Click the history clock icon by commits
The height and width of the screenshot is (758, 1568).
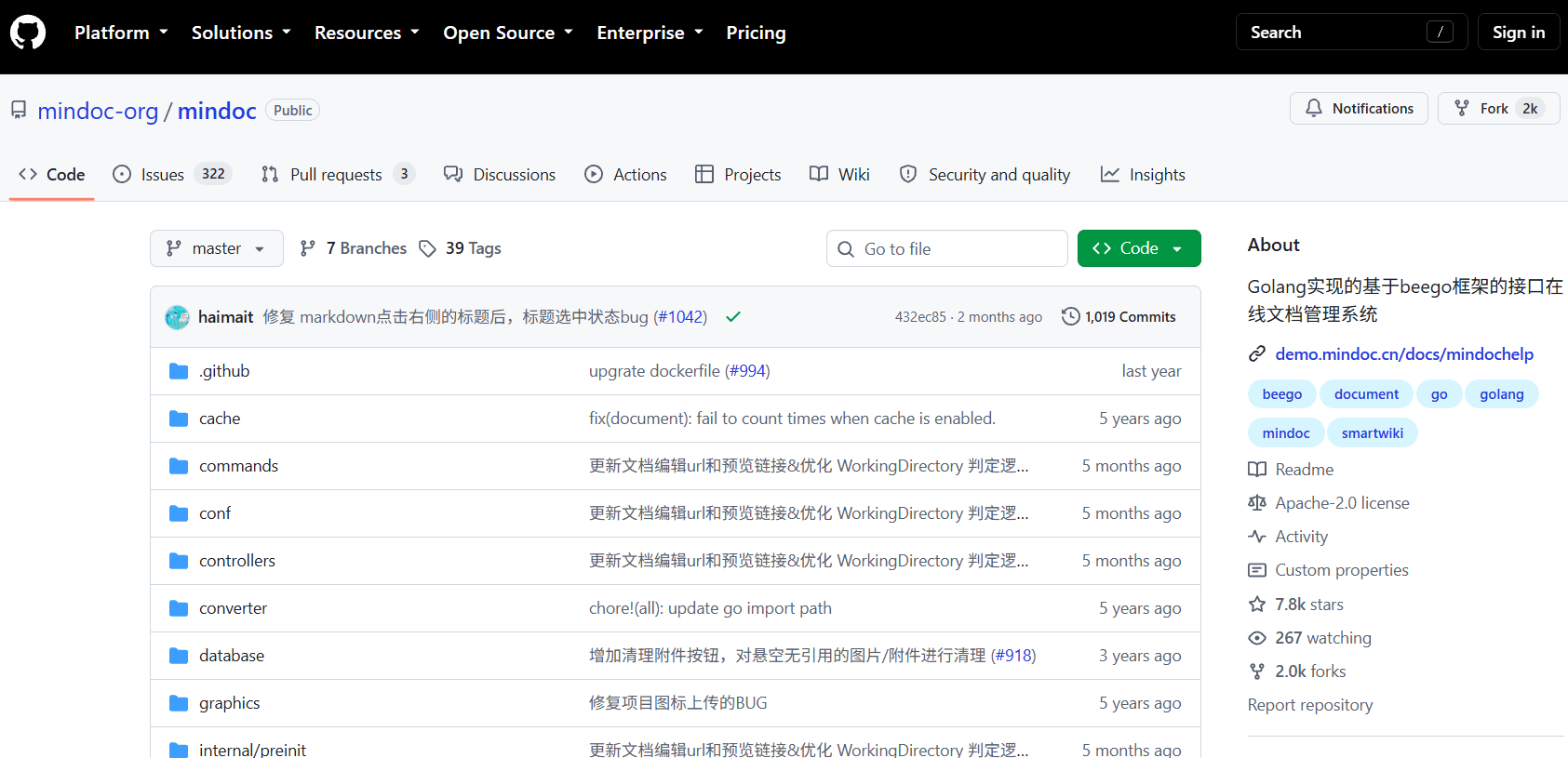1071,316
